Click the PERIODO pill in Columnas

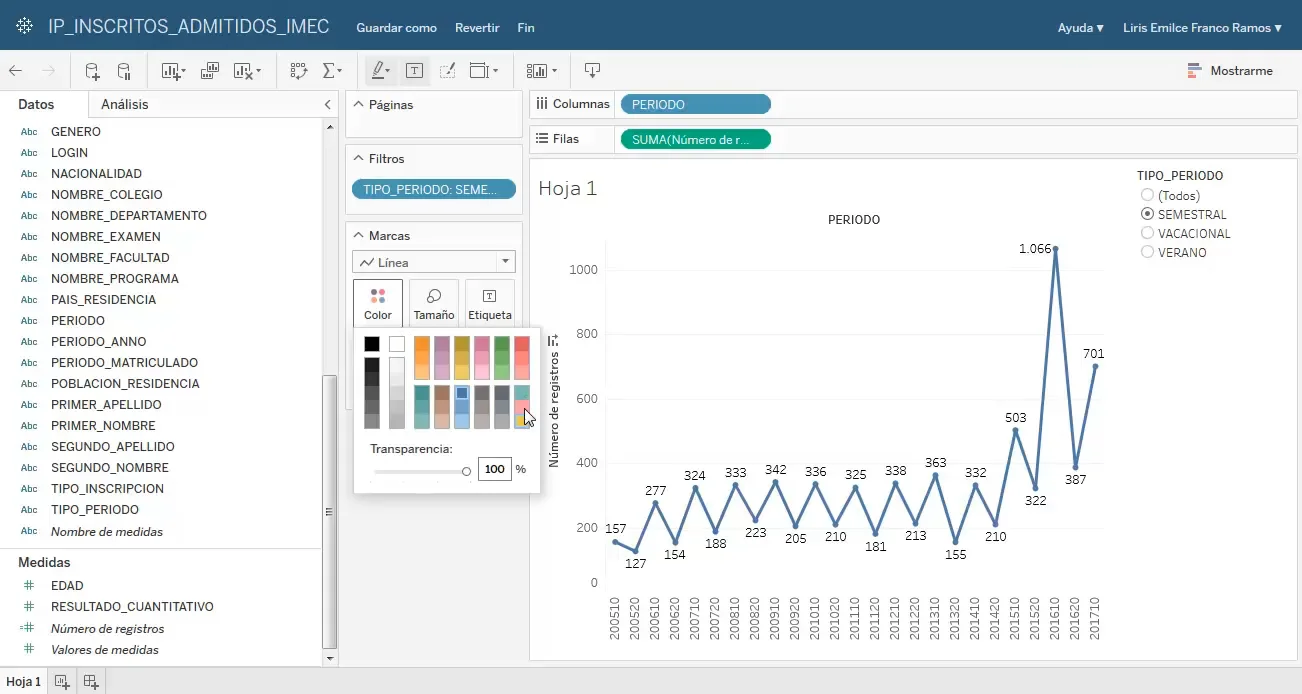pos(696,104)
